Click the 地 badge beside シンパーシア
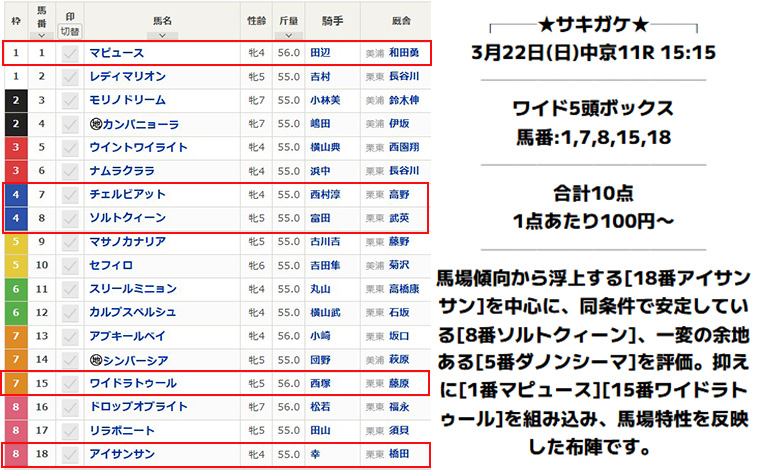 pyautogui.click(x=96, y=360)
